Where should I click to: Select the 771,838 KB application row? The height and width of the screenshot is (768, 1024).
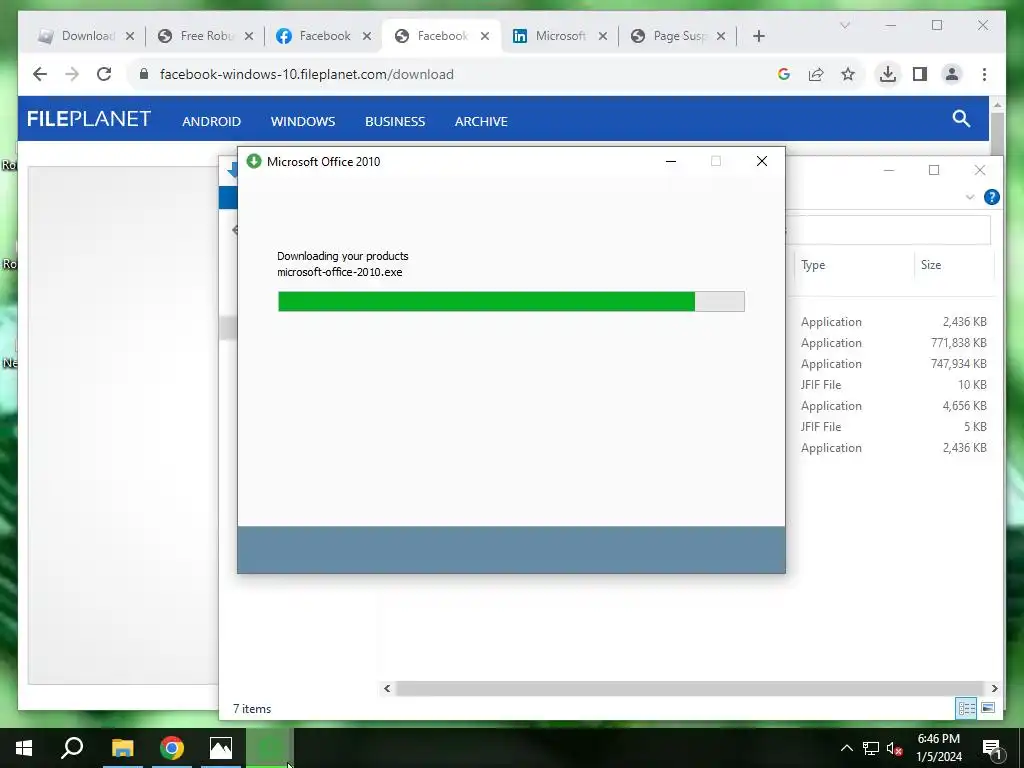pyautogui.click(x=893, y=343)
